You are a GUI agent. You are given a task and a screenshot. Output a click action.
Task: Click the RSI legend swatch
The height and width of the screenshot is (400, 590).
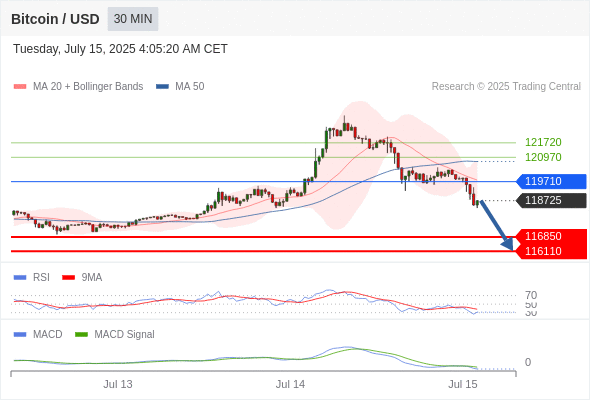coord(20,278)
